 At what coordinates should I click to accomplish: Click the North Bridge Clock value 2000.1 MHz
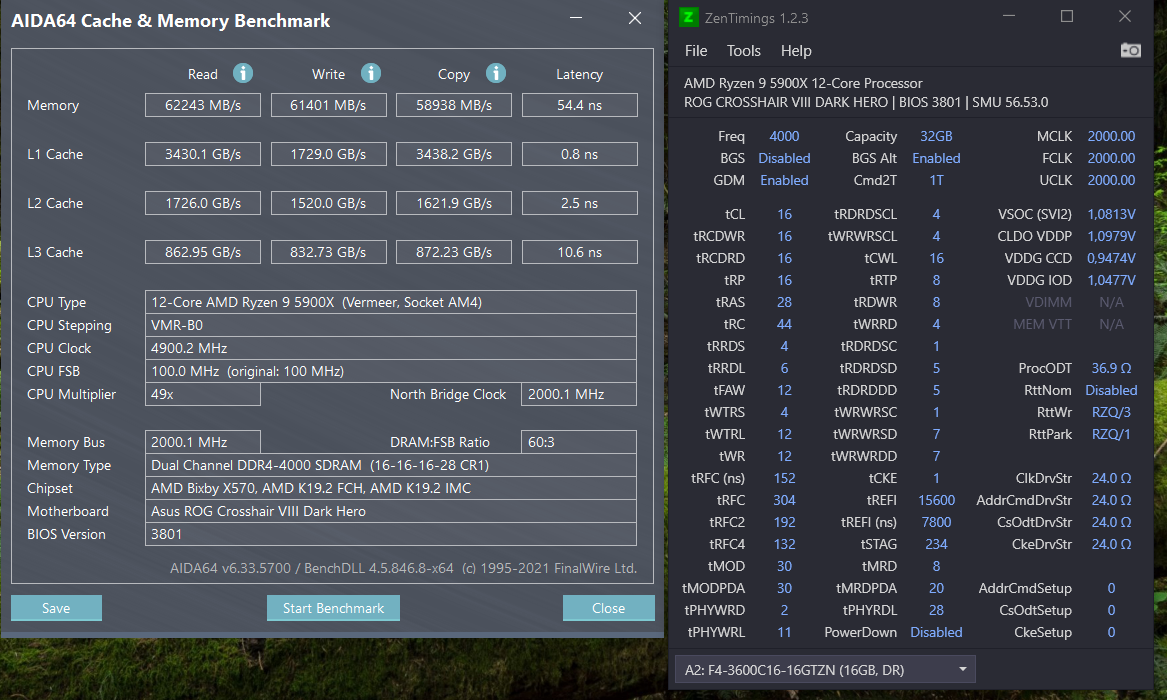point(579,394)
